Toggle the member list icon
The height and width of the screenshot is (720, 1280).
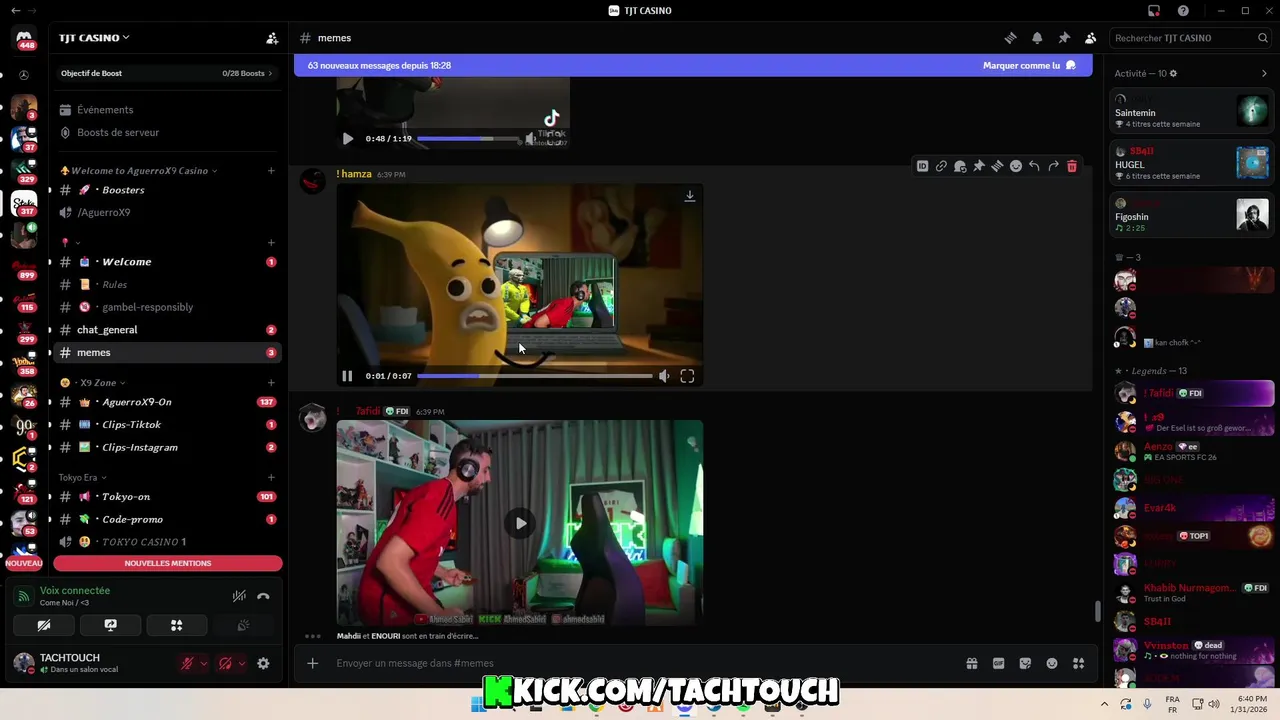(1090, 38)
